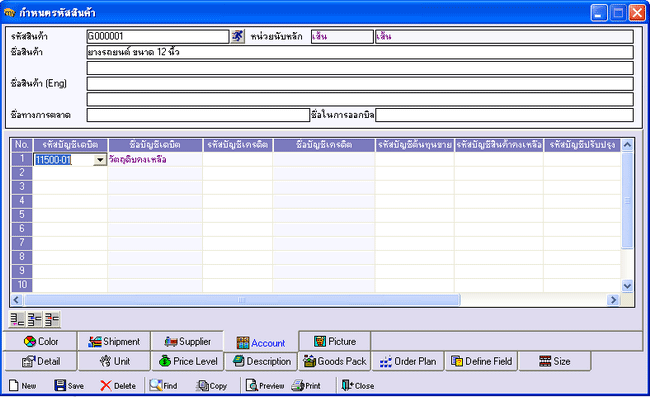The image size is (650, 397).
Task: Click the first row-insert icon under the grid
Action: [17, 320]
